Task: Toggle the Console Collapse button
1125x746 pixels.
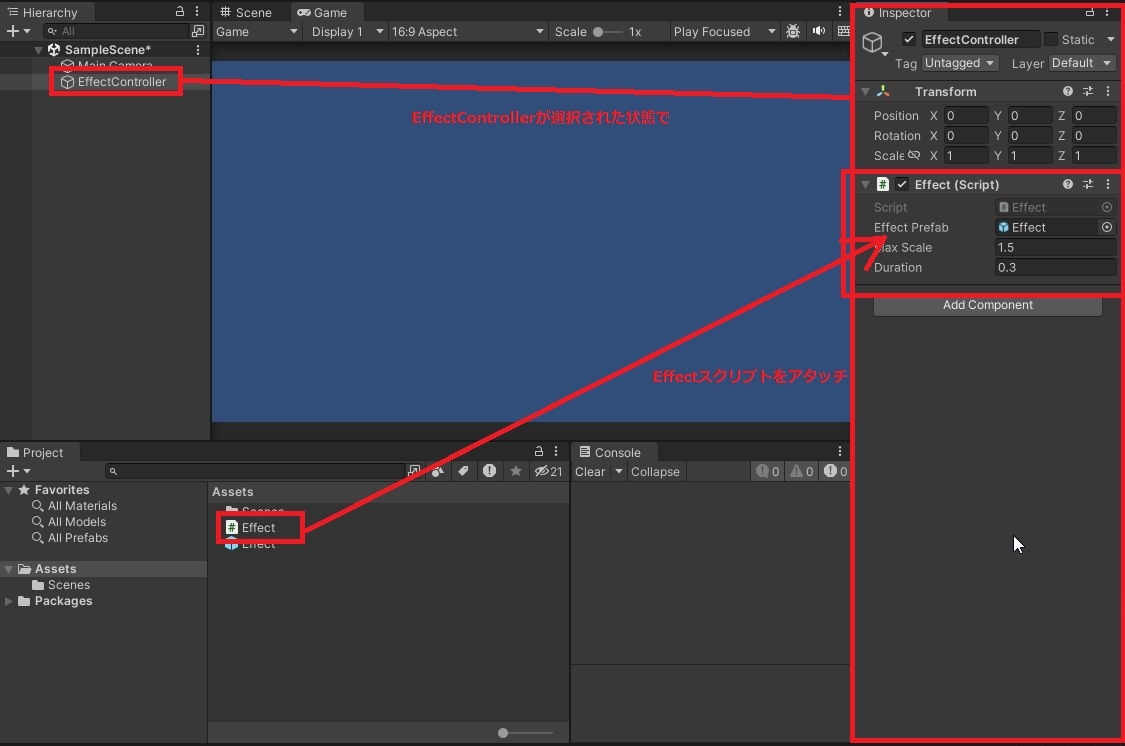Action: (655, 471)
